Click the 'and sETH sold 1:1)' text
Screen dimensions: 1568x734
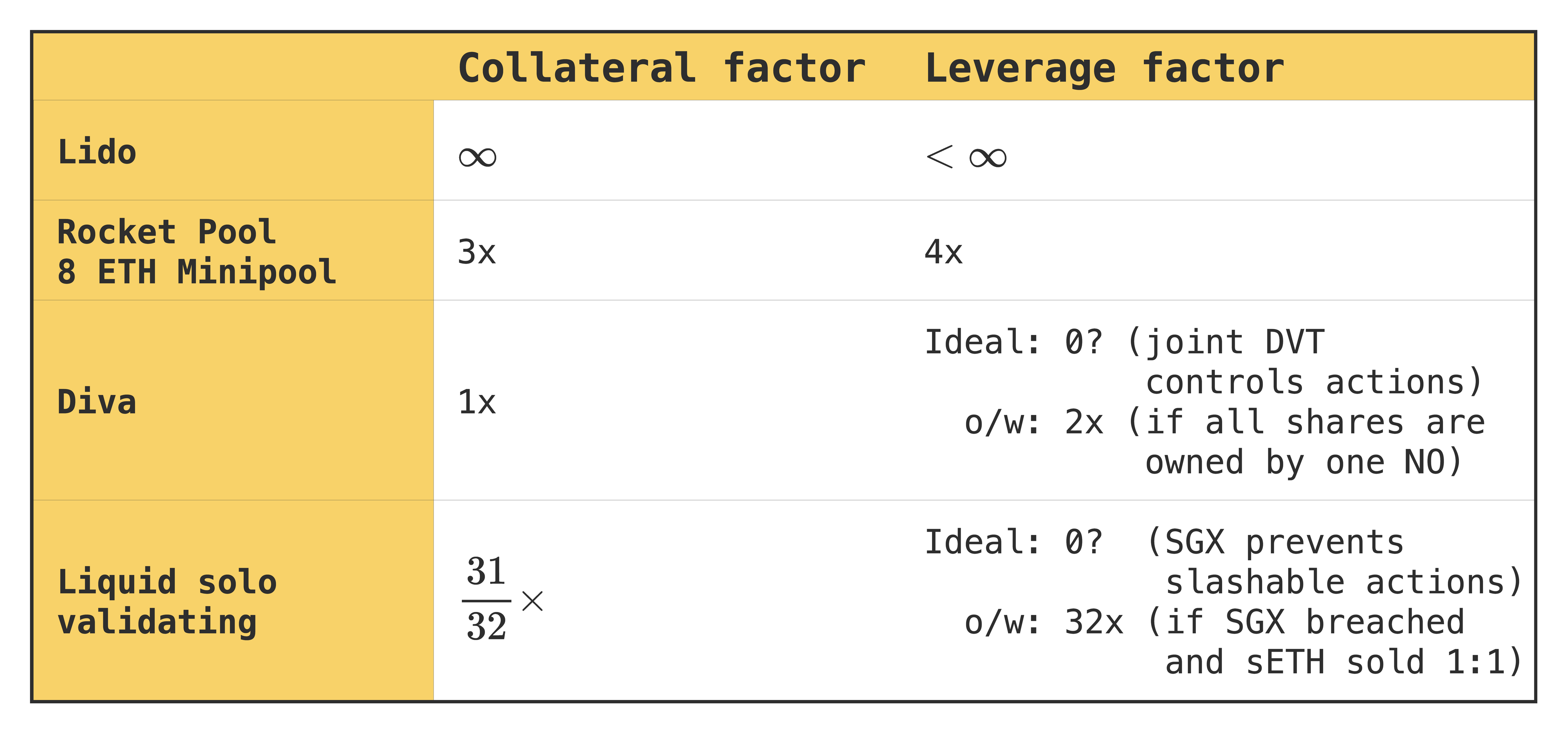1344,662
